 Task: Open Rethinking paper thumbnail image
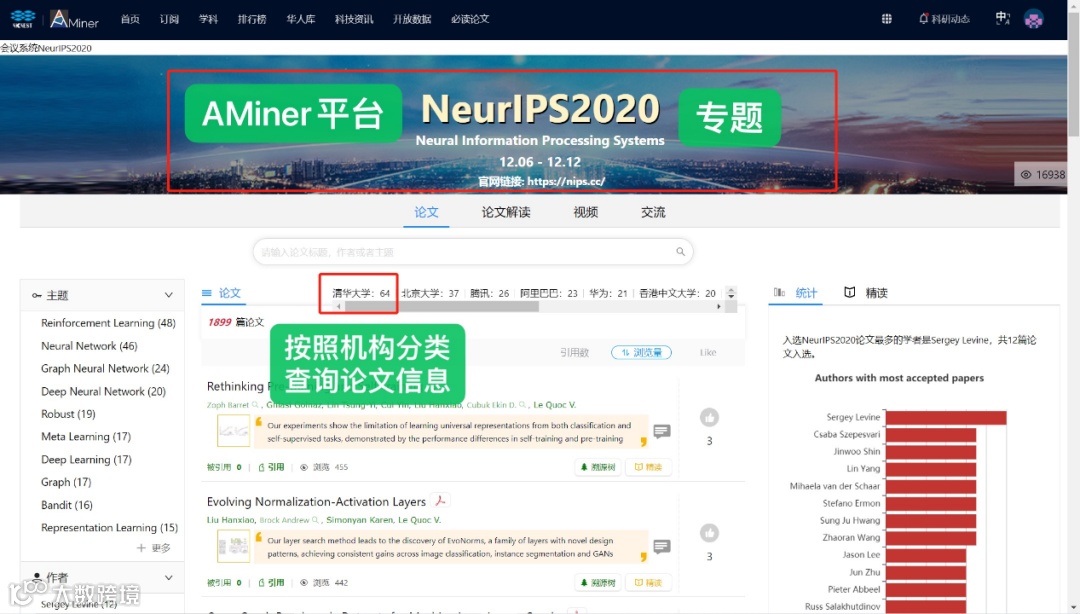233,431
